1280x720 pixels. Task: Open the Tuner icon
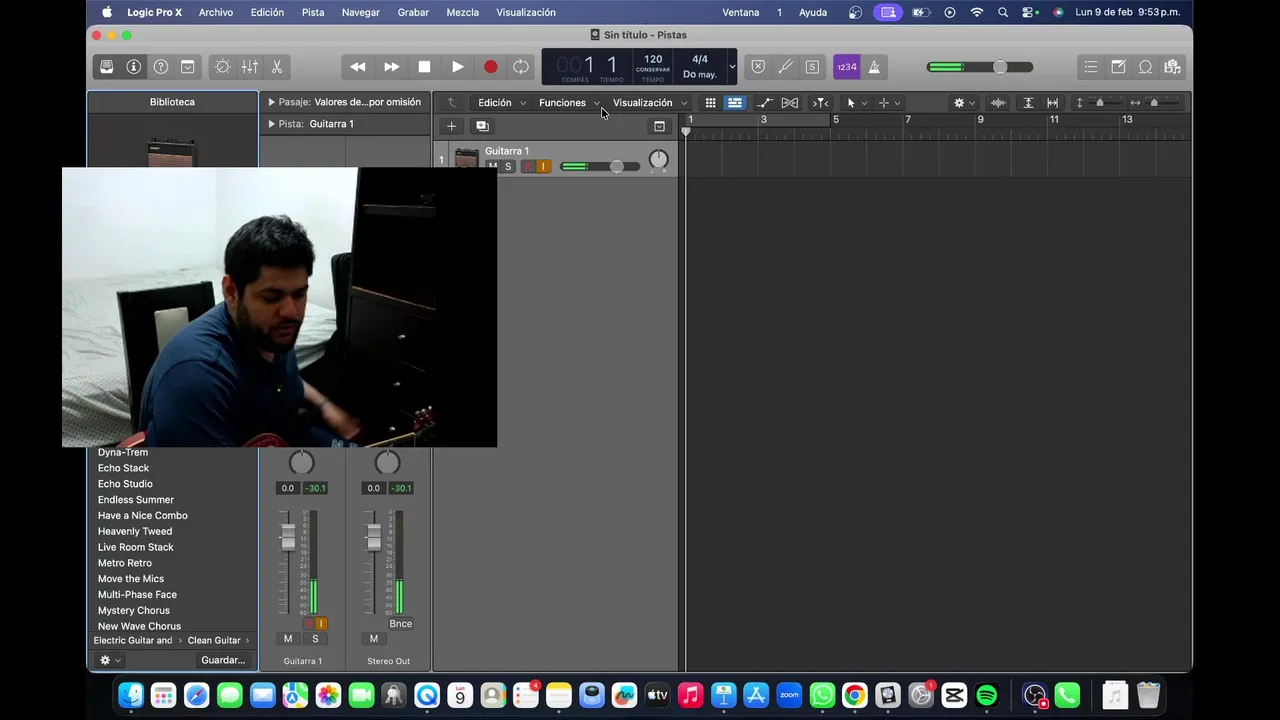point(785,67)
